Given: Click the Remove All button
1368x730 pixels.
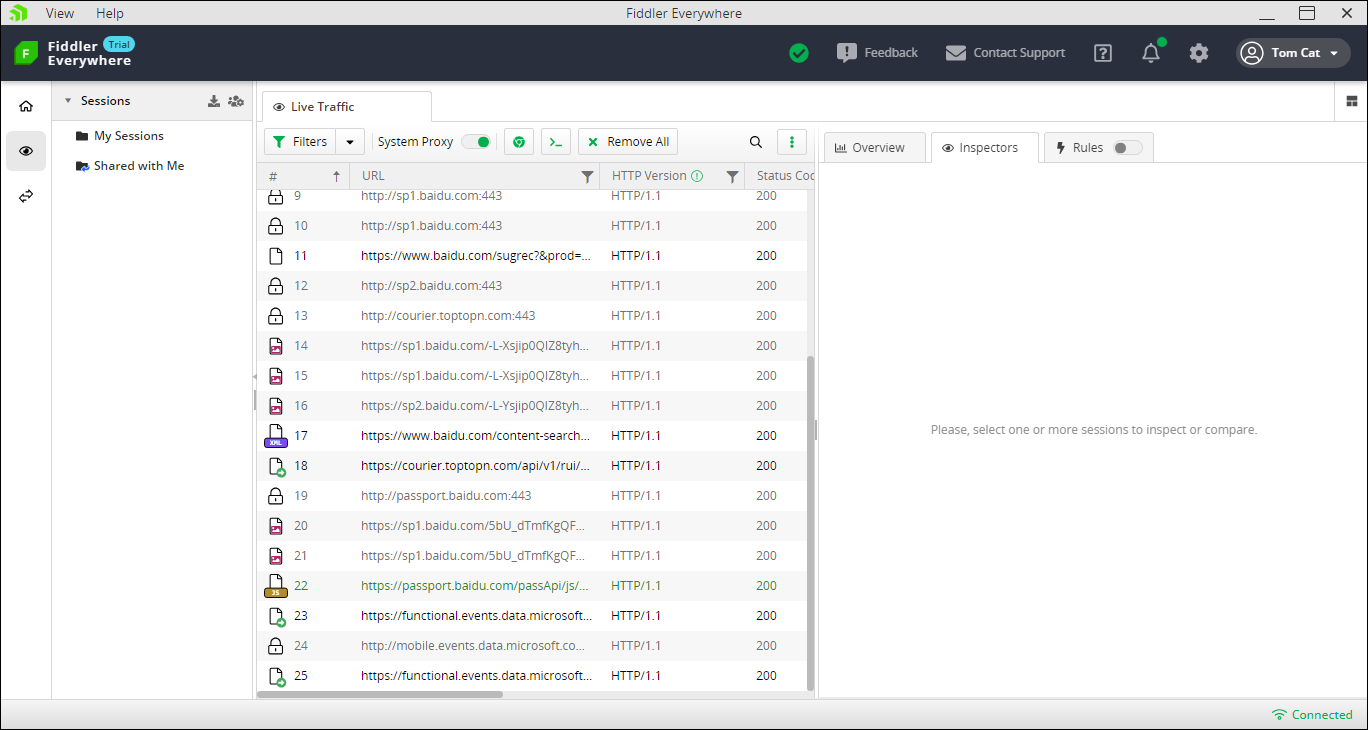Looking at the screenshot, I should click(628, 142).
